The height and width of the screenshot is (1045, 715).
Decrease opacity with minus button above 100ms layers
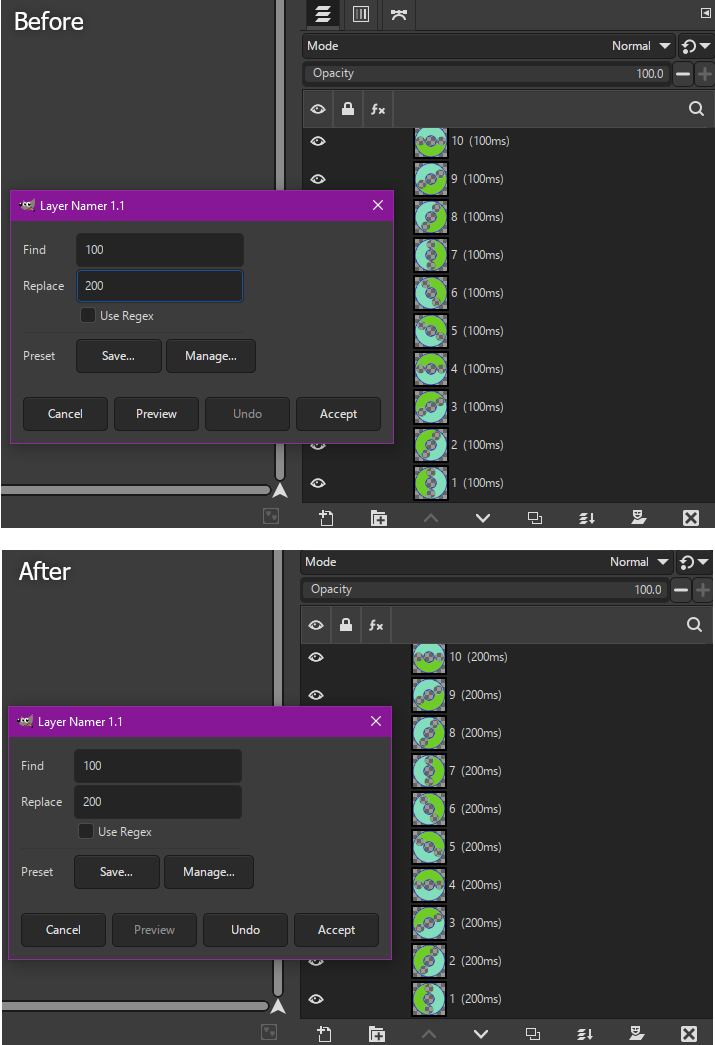[682, 73]
